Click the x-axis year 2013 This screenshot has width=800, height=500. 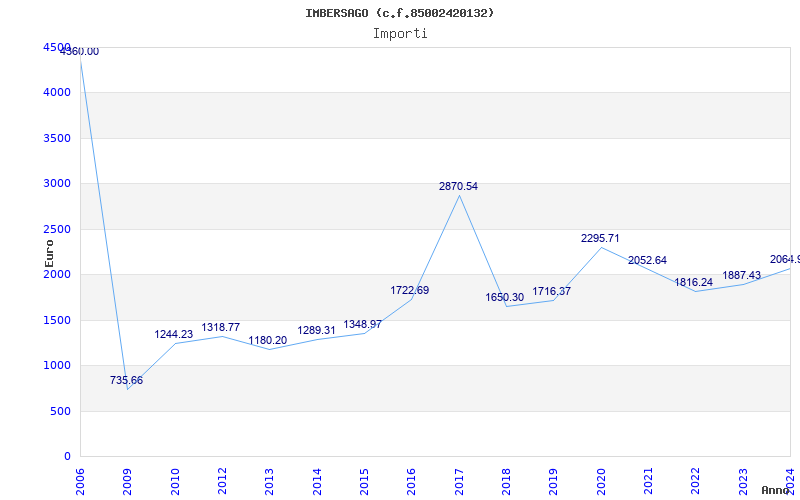tap(269, 482)
